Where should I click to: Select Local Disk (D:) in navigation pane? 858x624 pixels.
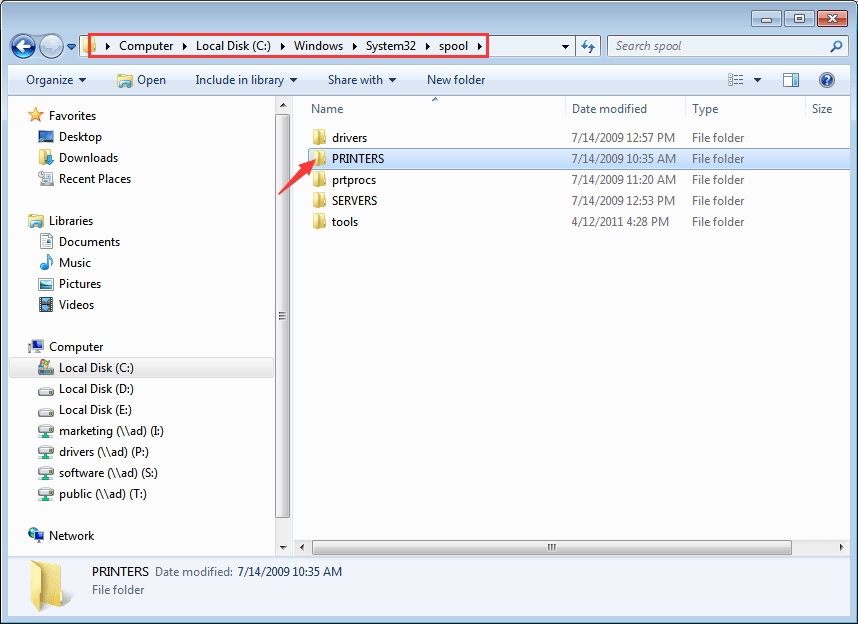point(96,389)
